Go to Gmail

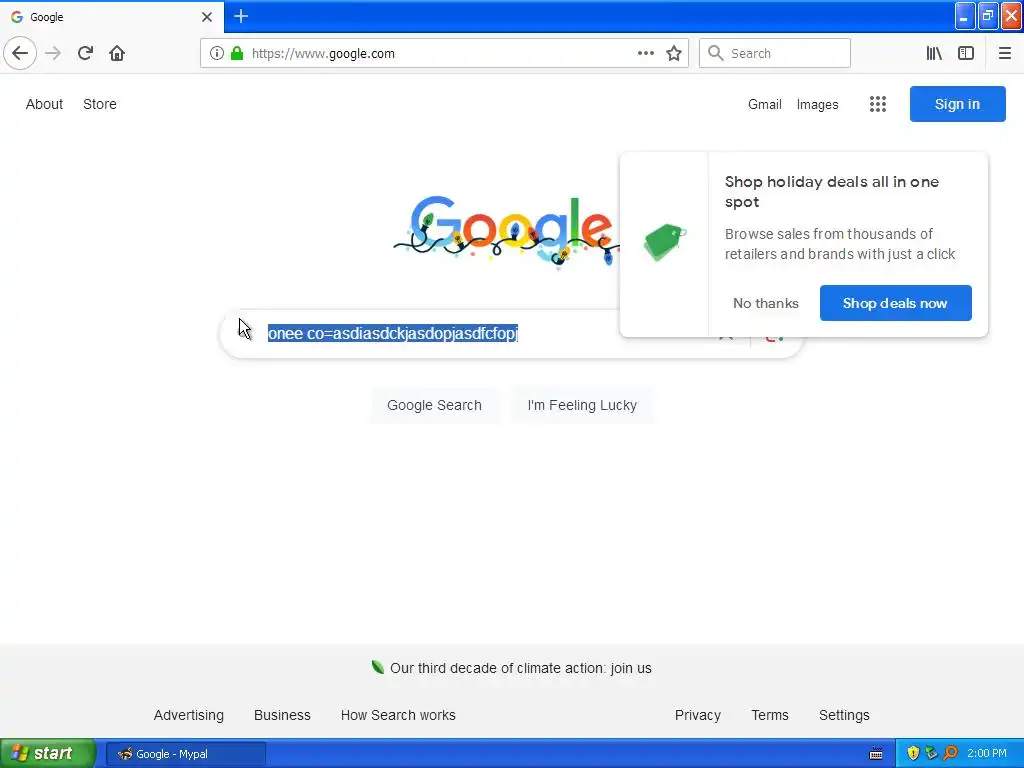[x=765, y=104]
